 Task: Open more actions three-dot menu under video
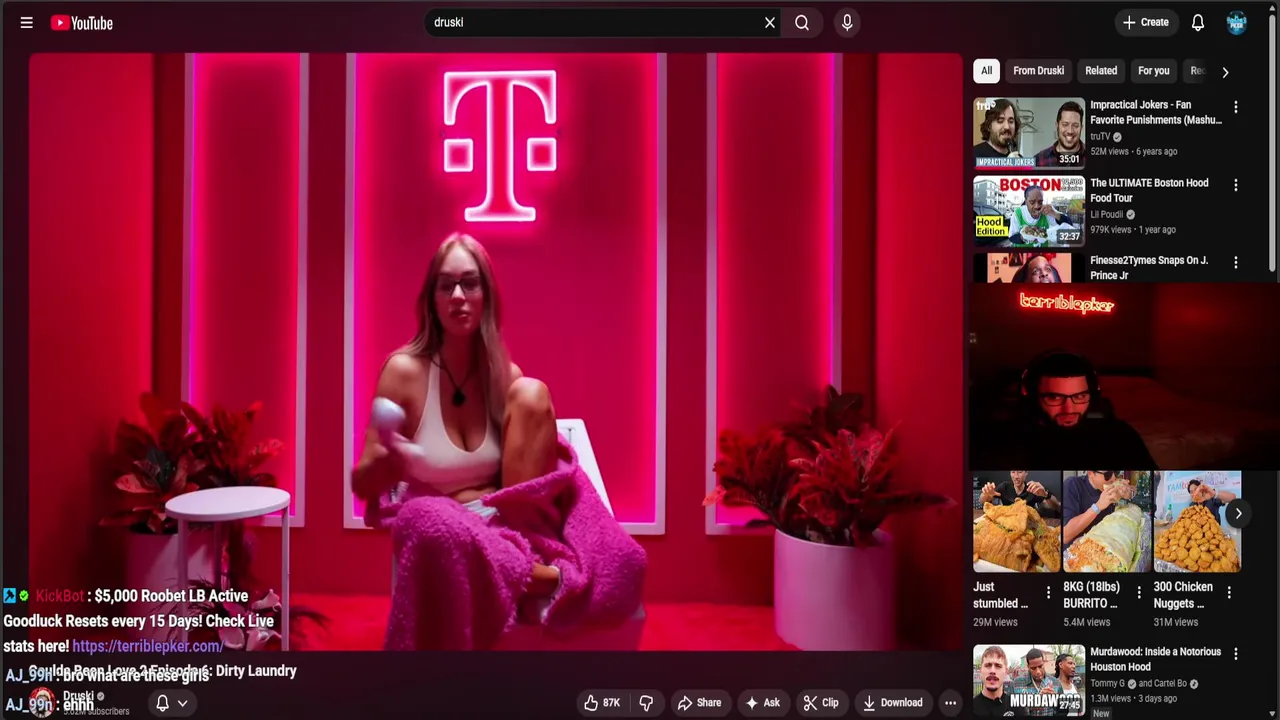(950, 703)
